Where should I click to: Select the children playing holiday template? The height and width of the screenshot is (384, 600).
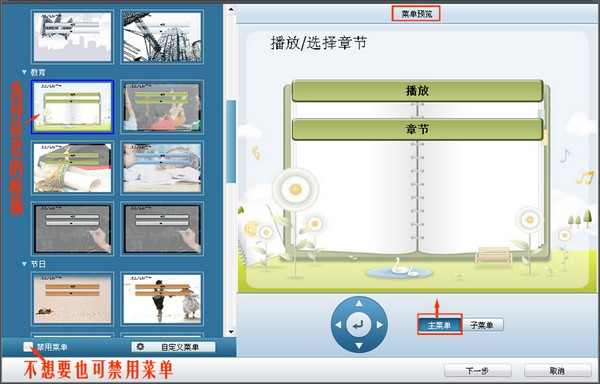click(162, 299)
